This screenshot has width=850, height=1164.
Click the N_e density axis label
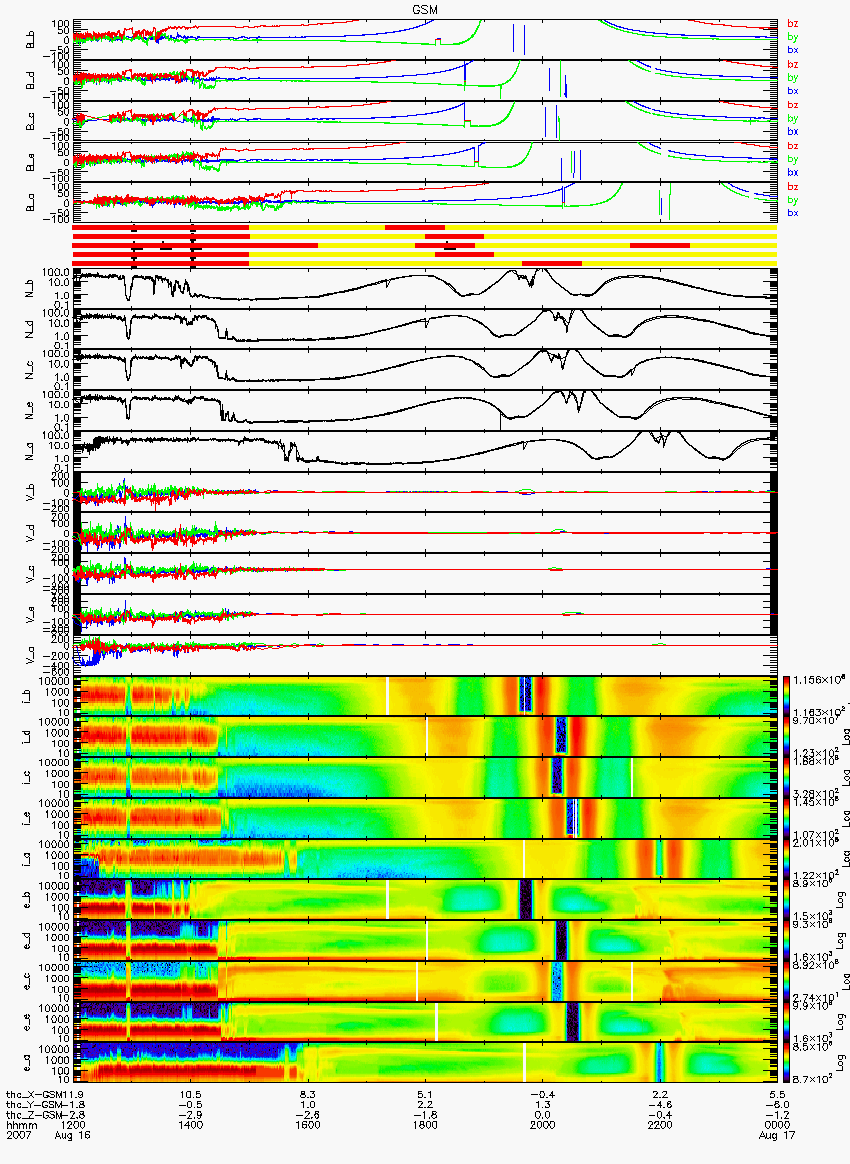point(31,411)
